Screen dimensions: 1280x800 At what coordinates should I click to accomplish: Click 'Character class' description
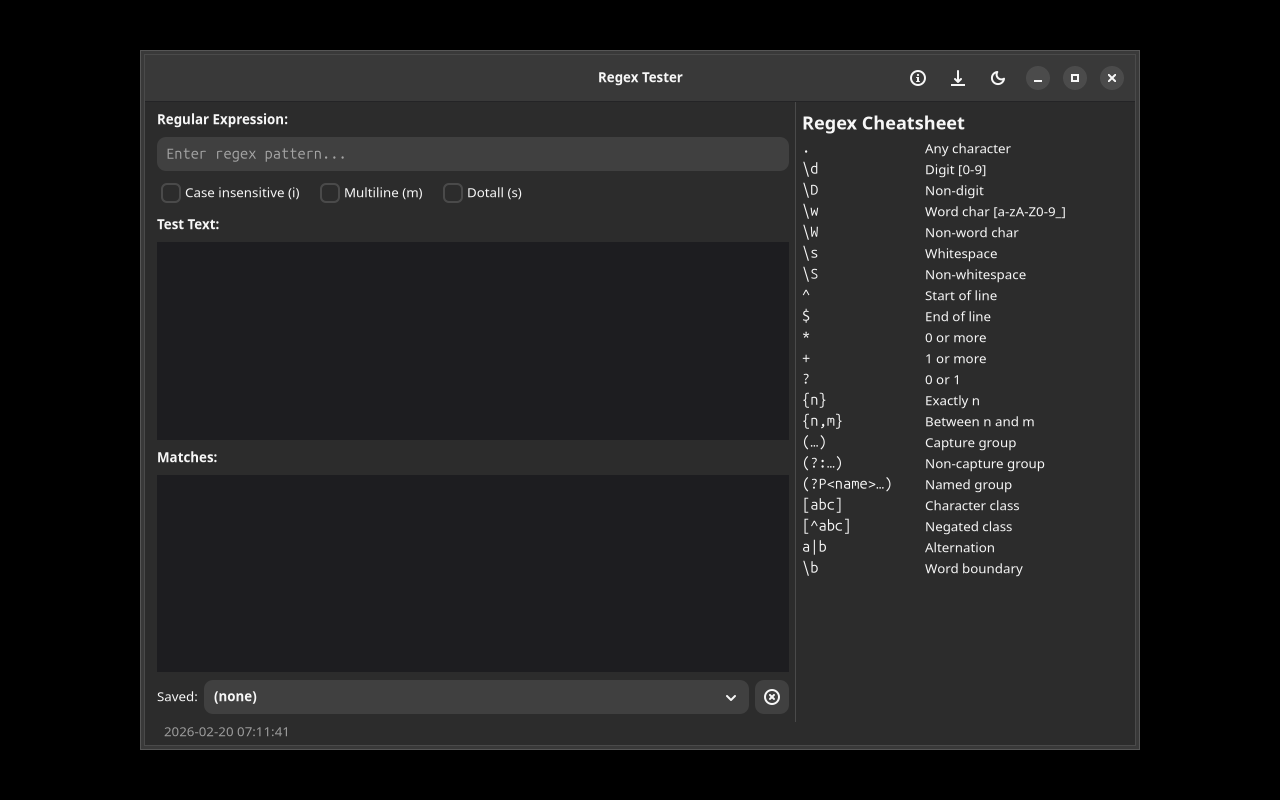point(972,505)
